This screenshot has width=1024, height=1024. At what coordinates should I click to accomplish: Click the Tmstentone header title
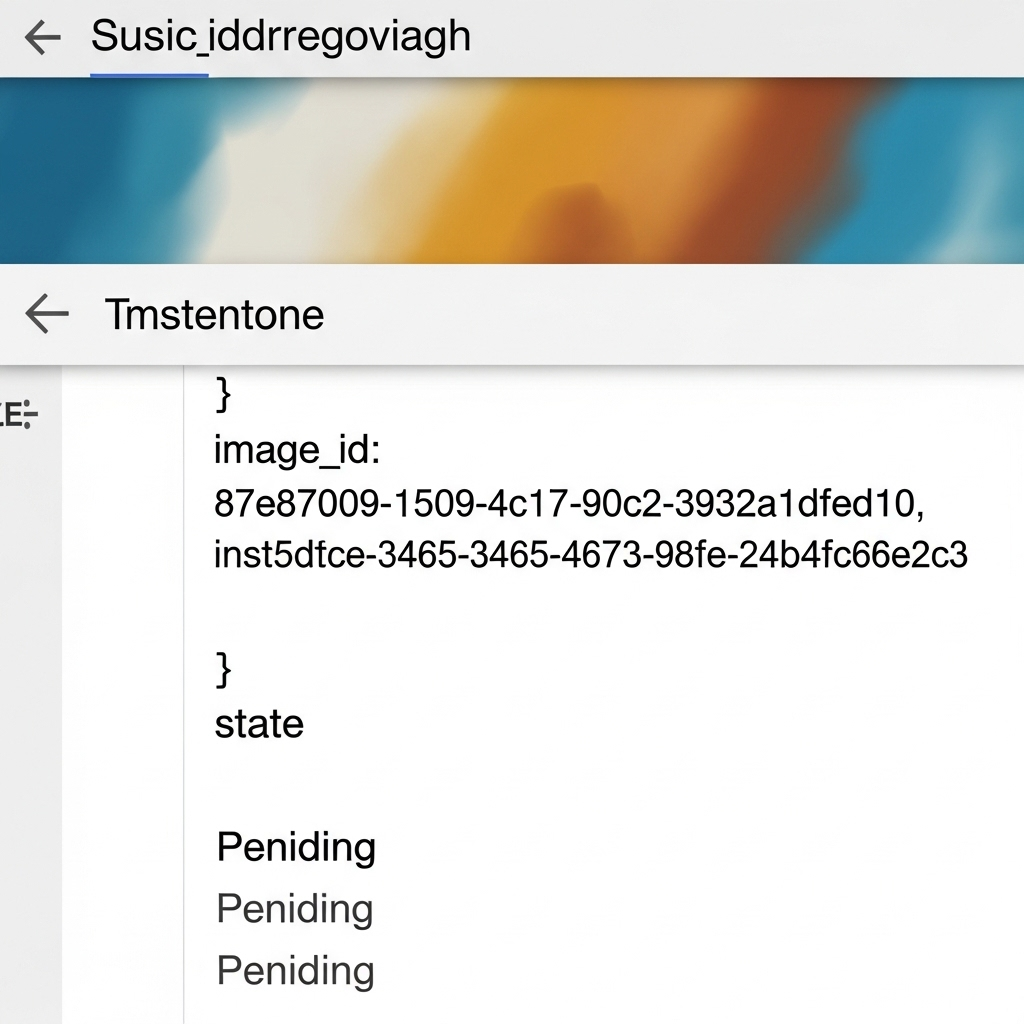point(214,315)
